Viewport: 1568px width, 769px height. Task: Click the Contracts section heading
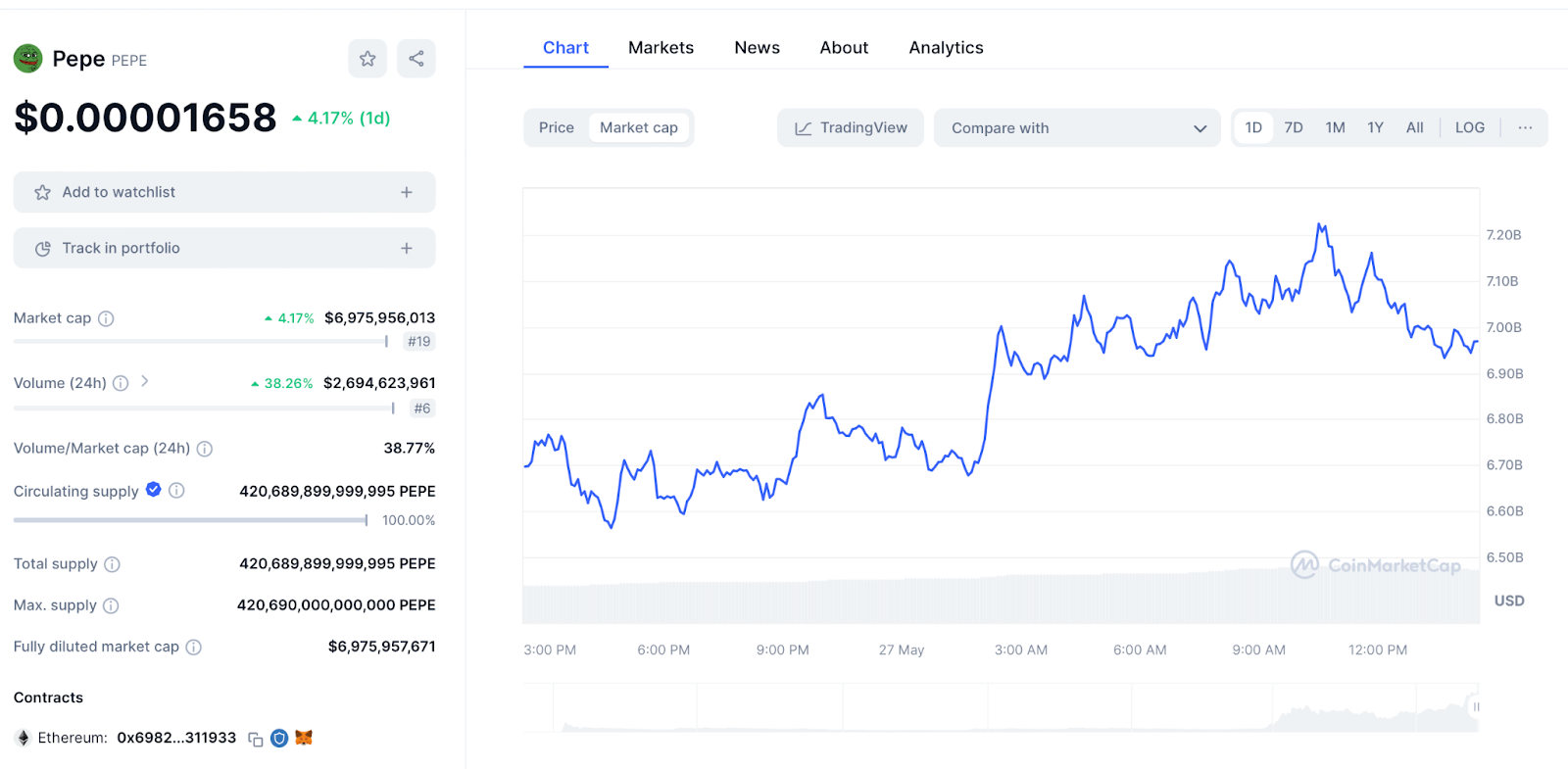click(x=48, y=697)
